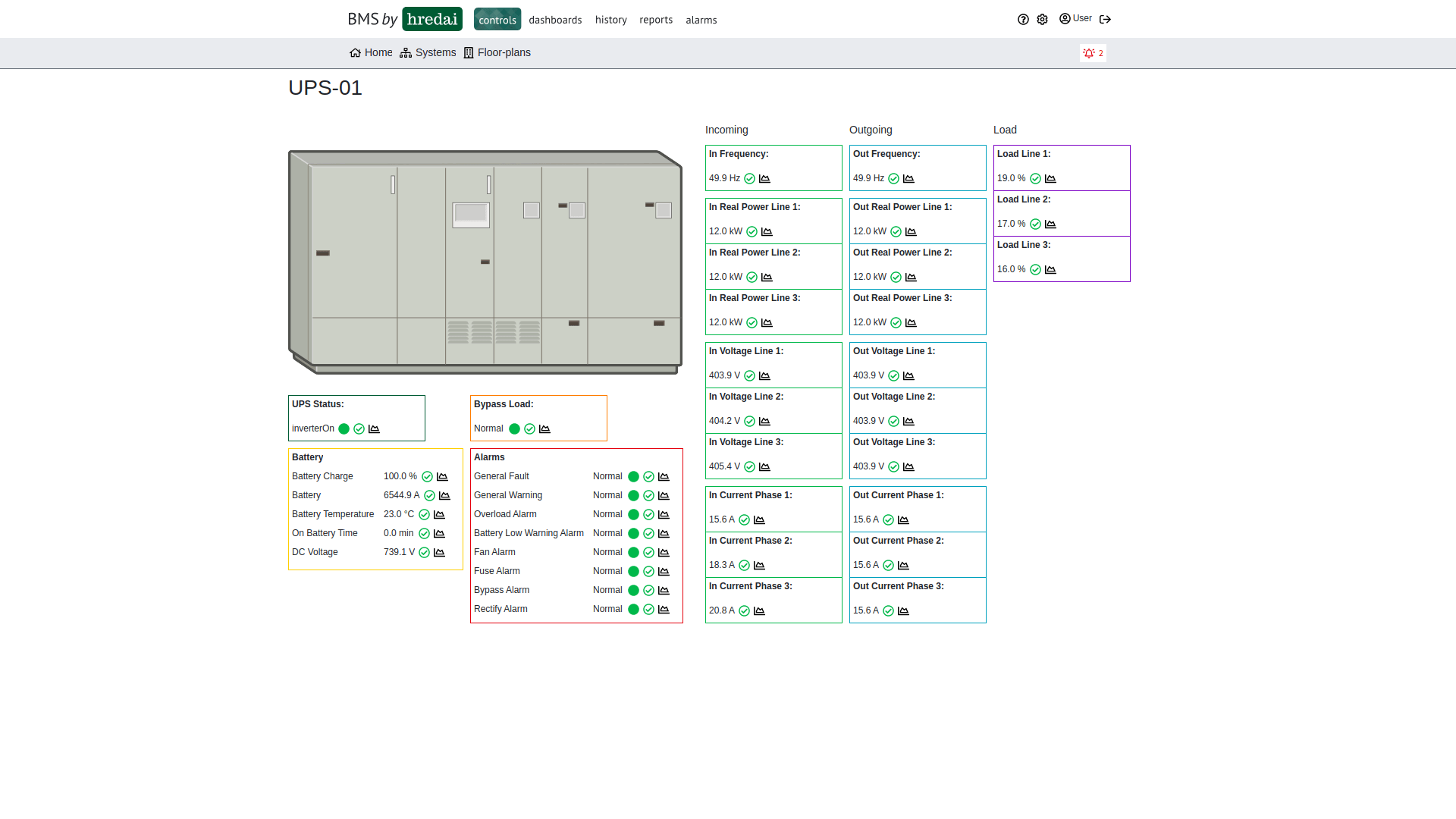
Task: Open trend chart for General Fault alarm
Action: [x=664, y=477]
